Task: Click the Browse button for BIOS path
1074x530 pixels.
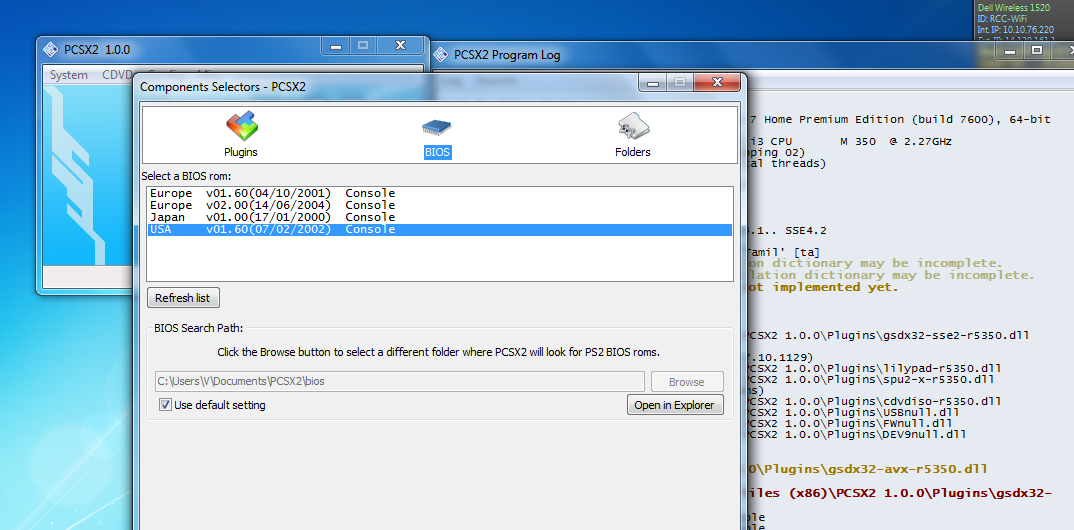Action: pyautogui.click(x=687, y=382)
